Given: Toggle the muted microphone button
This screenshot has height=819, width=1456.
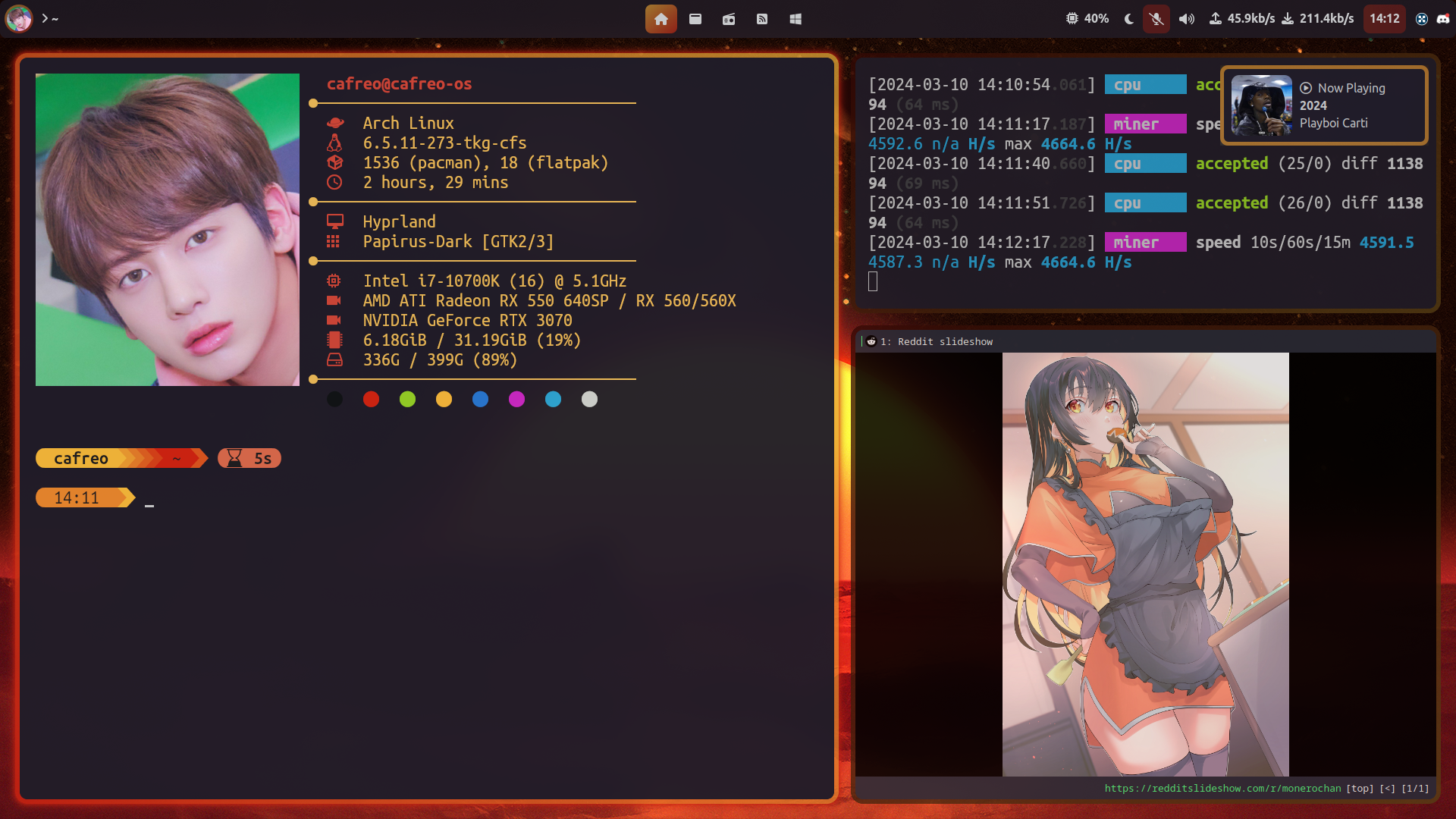Looking at the screenshot, I should [x=1156, y=19].
